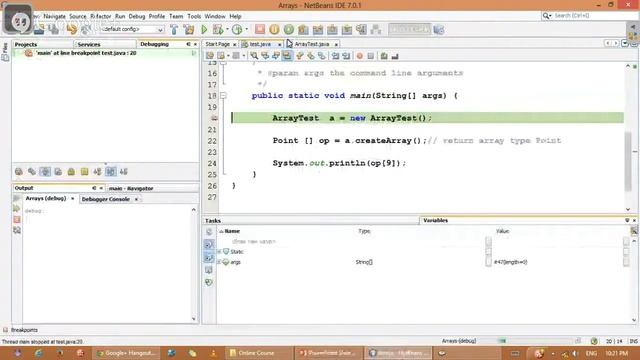Image resolution: width=640 pixels, height=360 pixels.
Task: Click the Debug Project toolbar icon
Action: (x=218, y=29)
